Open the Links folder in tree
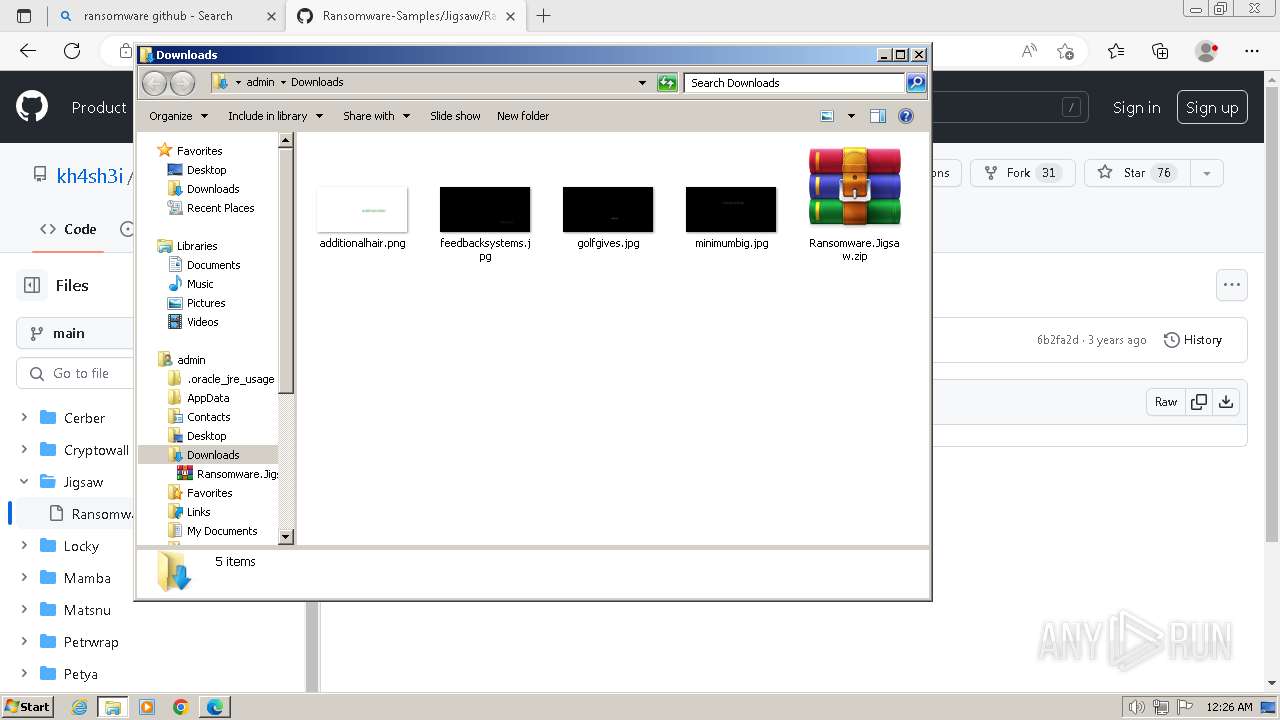Image resolution: width=1280 pixels, height=720 pixels. pos(198,512)
